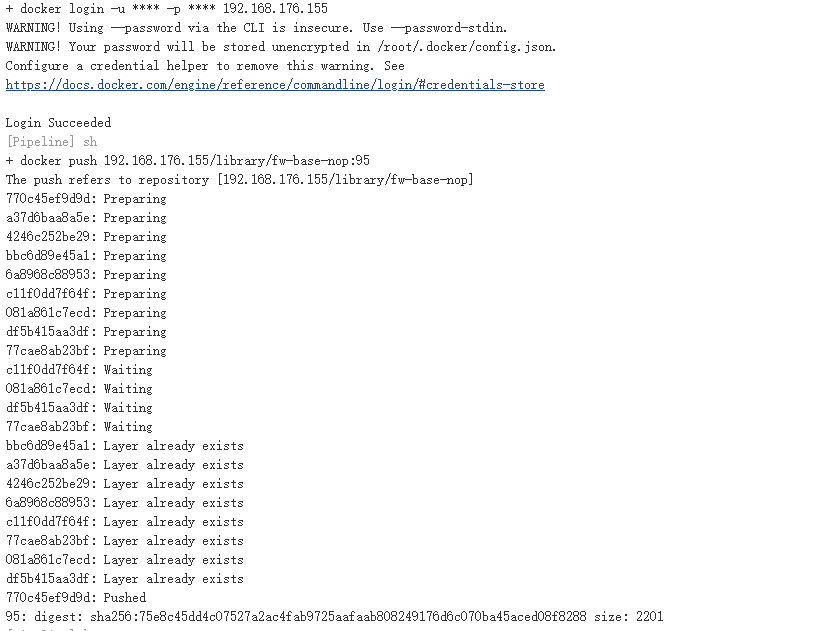Click the docker push command line
The image size is (825, 631).
coord(188,161)
